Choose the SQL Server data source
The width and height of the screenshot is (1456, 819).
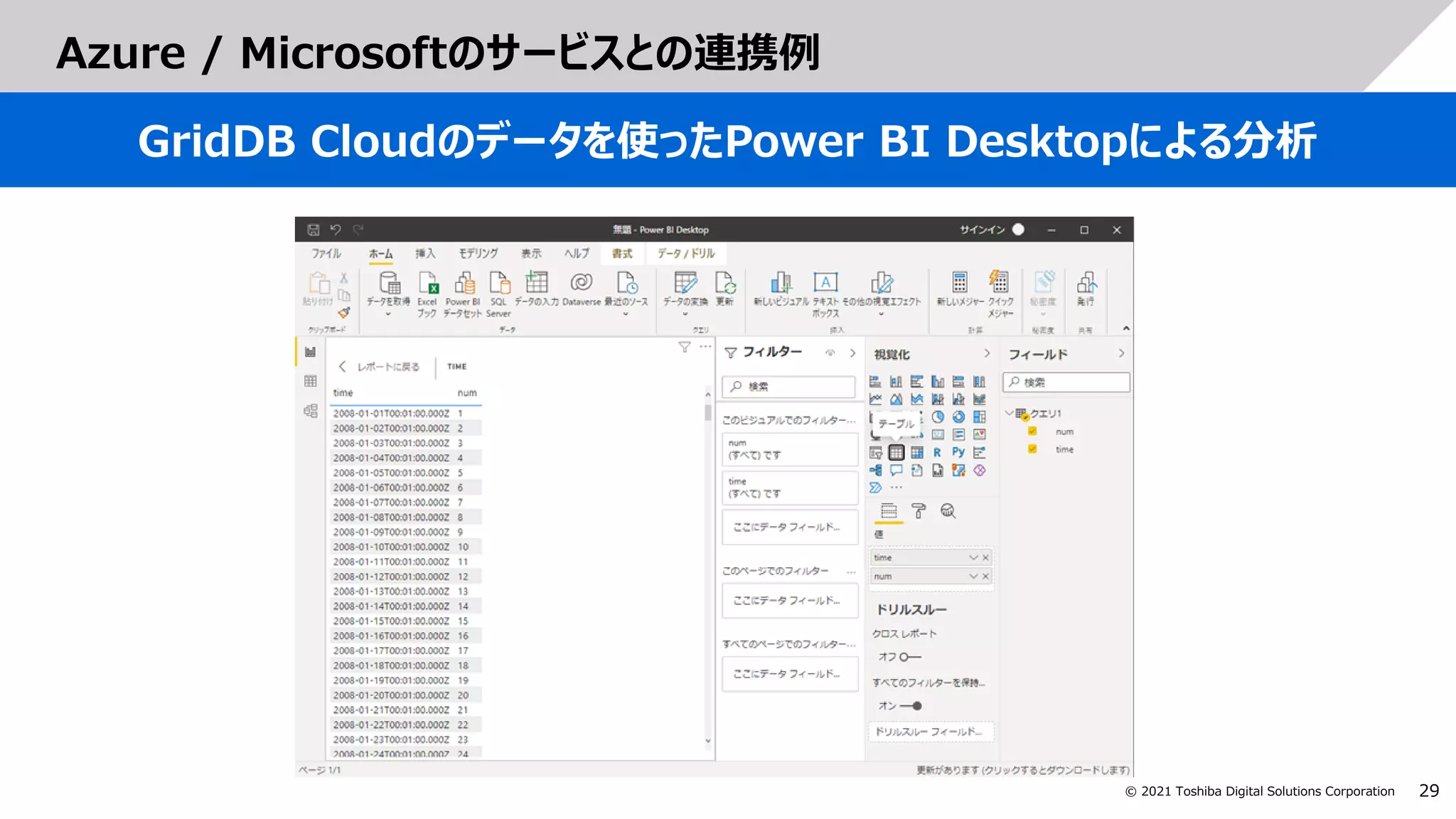(499, 283)
